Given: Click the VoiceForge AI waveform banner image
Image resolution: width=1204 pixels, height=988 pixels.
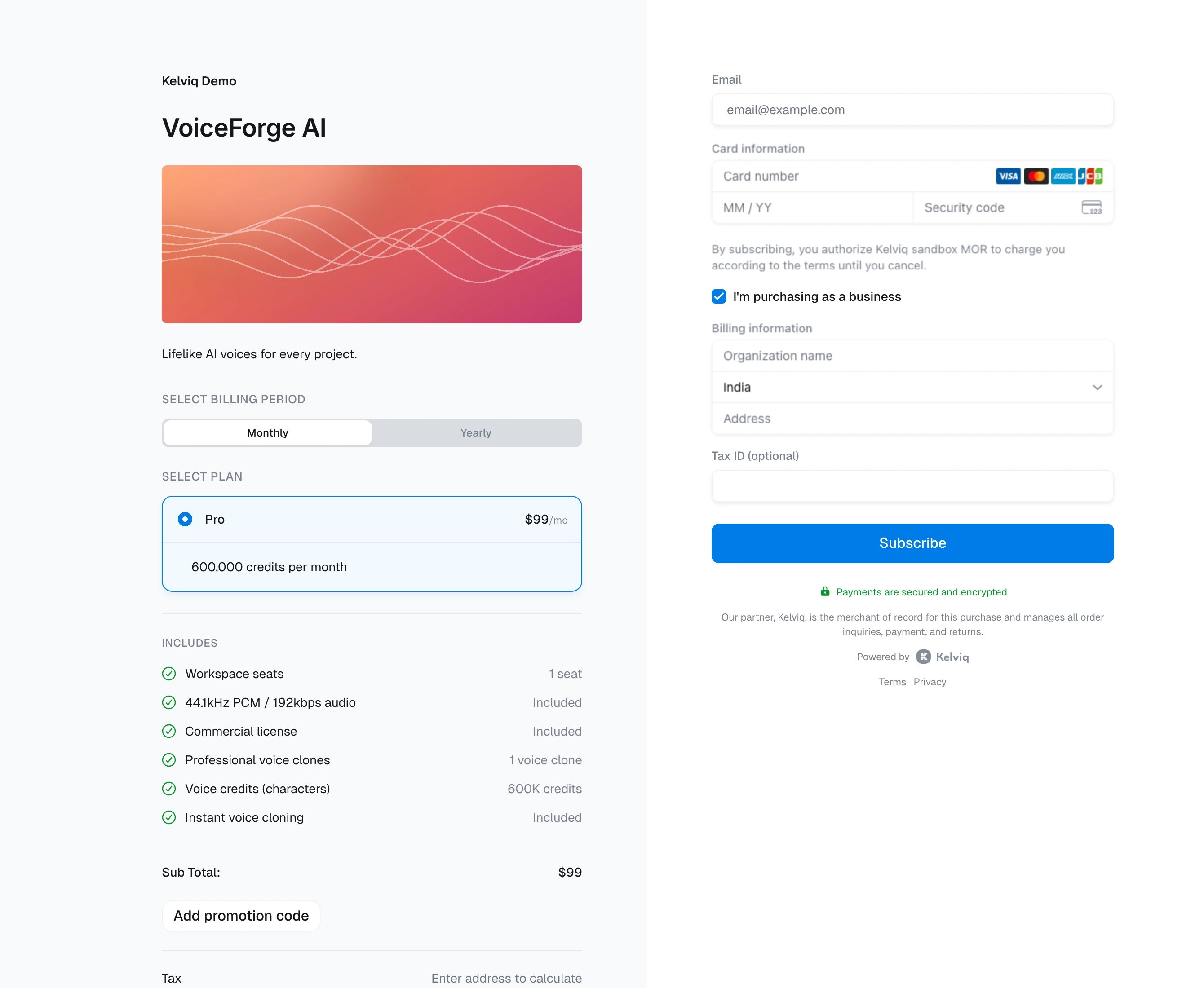Looking at the screenshot, I should click(372, 244).
